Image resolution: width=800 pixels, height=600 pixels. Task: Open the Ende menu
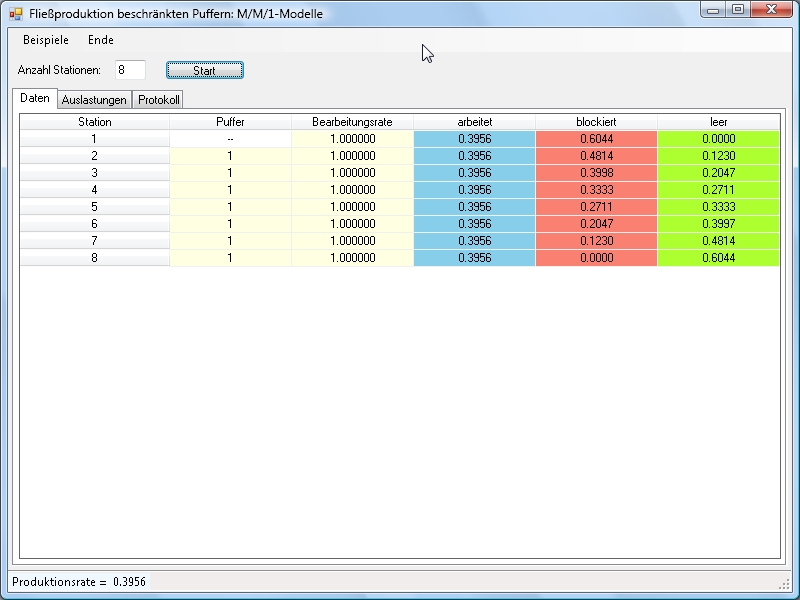pyautogui.click(x=101, y=40)
